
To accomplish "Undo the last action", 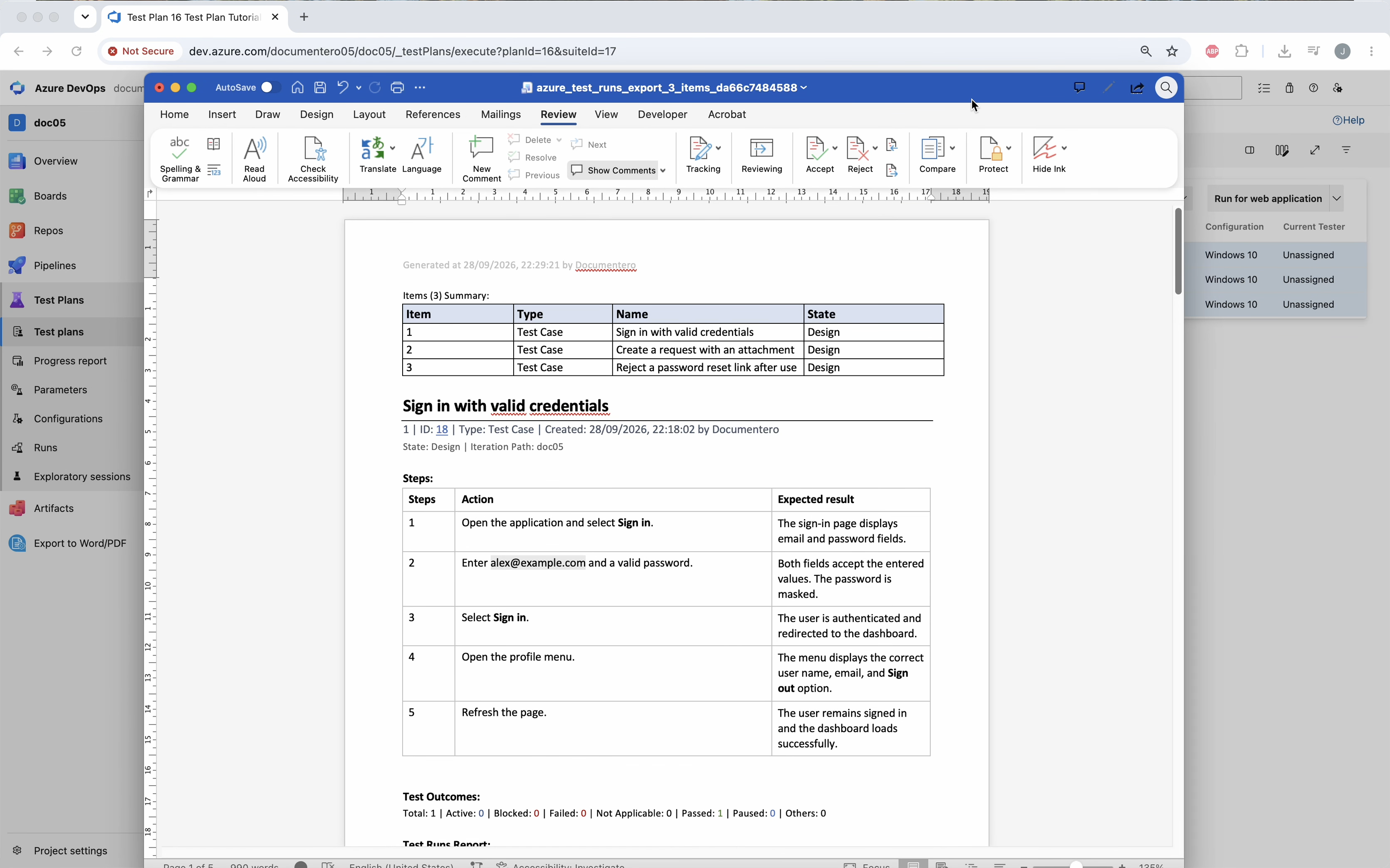I will [x=343, y=87].
